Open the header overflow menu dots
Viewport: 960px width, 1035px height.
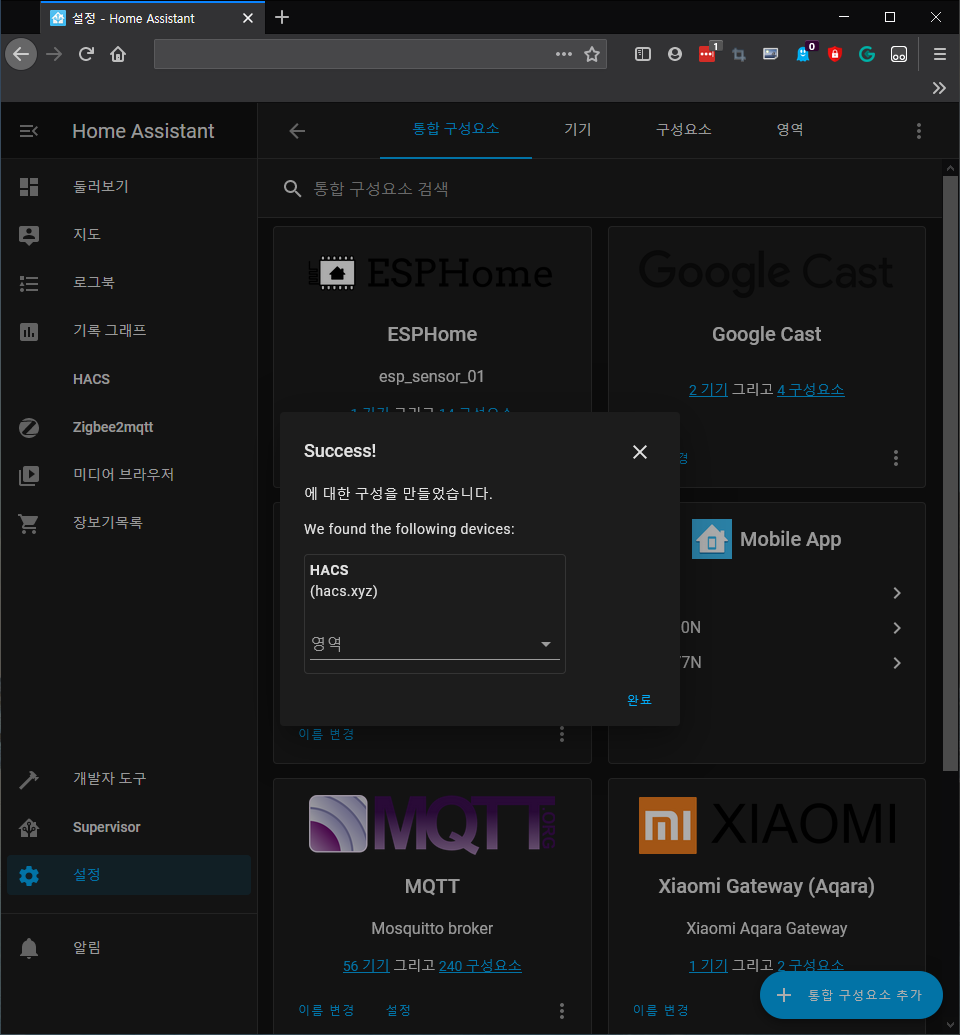pos(918,131)
